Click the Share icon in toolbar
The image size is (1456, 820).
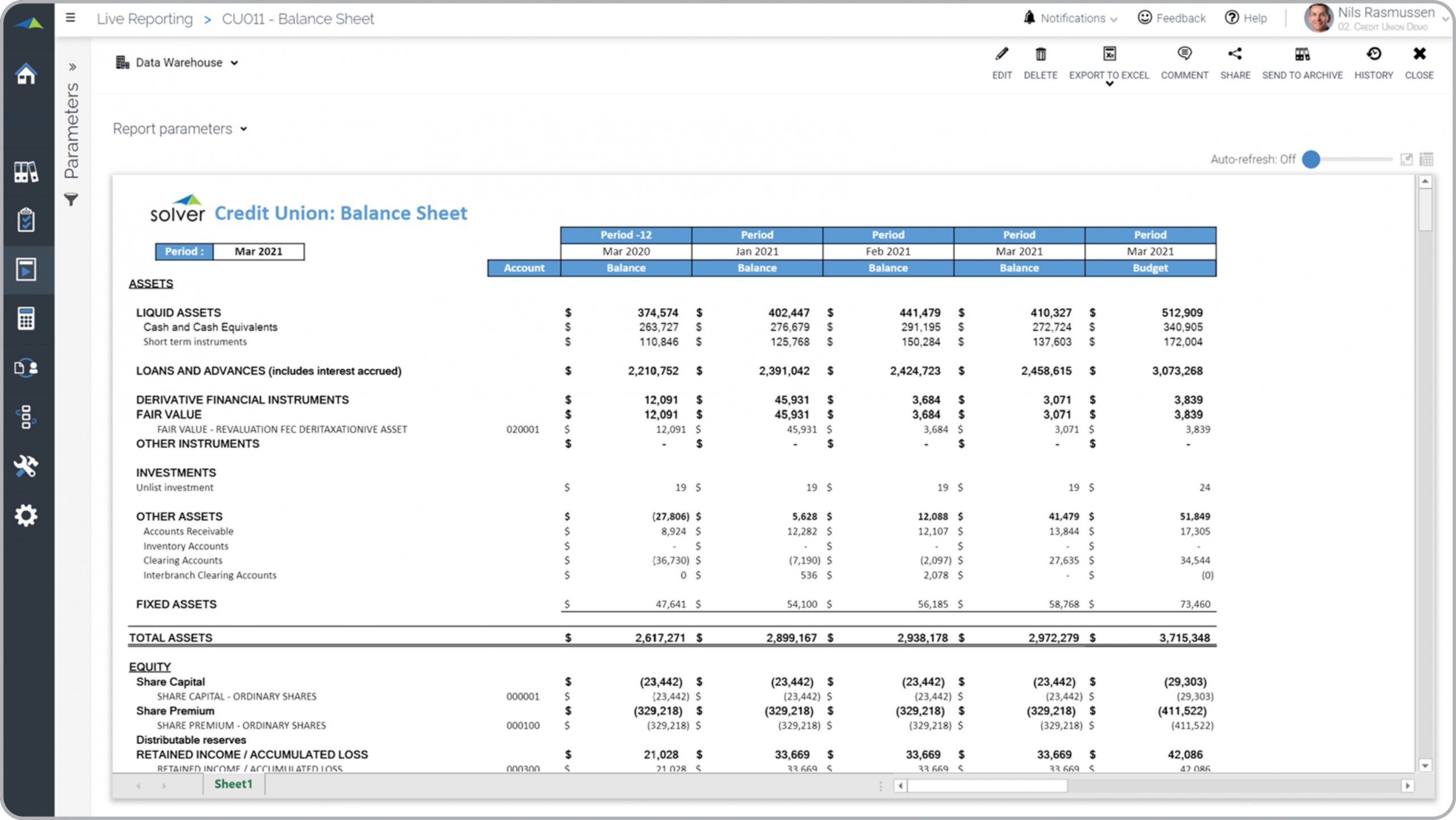(1235, 55)
